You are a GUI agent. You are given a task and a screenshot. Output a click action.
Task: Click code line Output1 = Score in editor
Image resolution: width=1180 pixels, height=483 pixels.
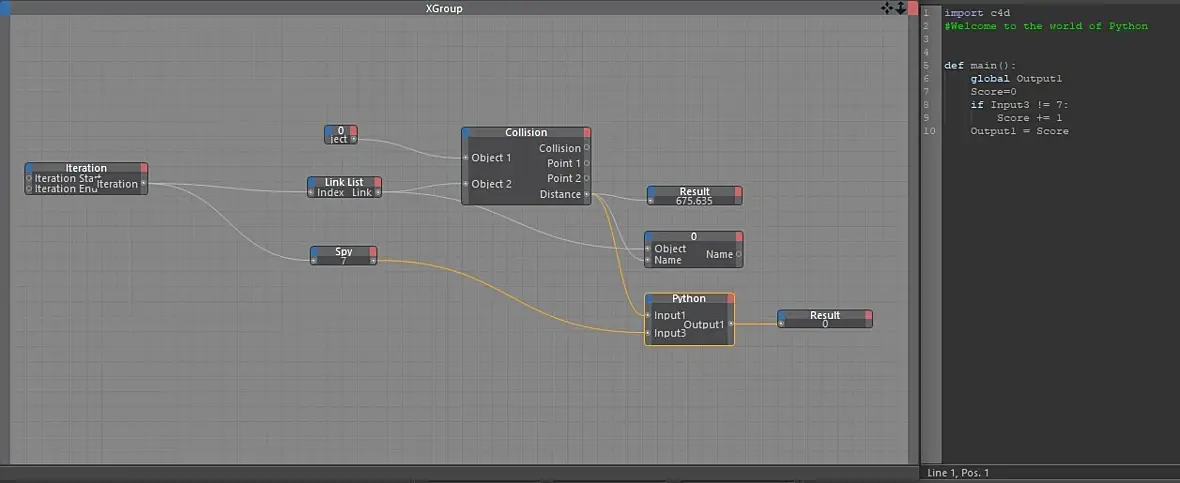coord(1019,131)
